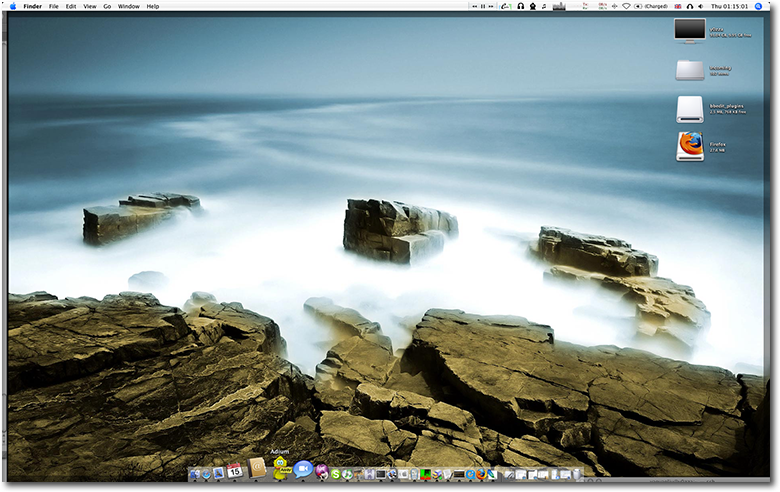Open the Help menu
The image size is (780, 492).
click(x=153, y=6)
